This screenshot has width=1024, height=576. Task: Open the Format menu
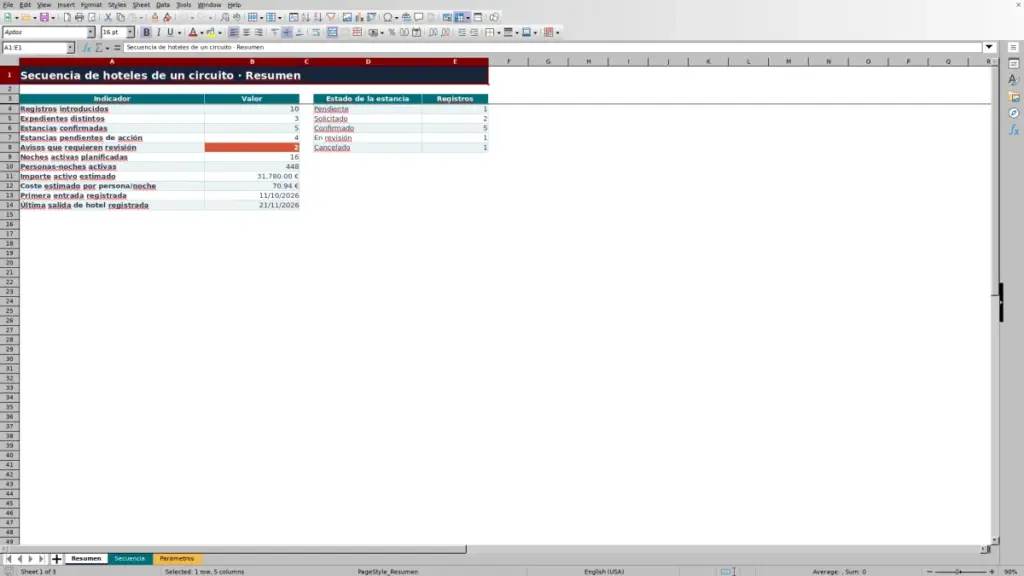[91, 5]
